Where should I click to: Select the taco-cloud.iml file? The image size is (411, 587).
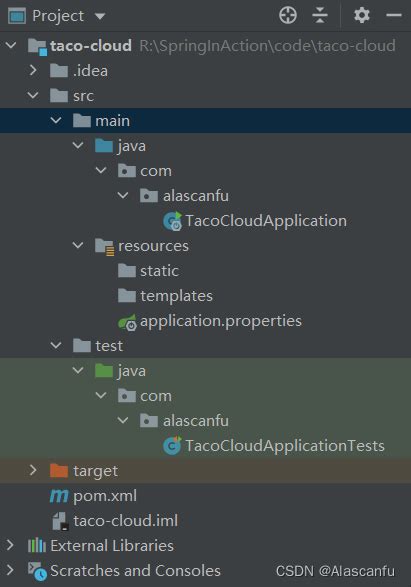pos(114,521)
